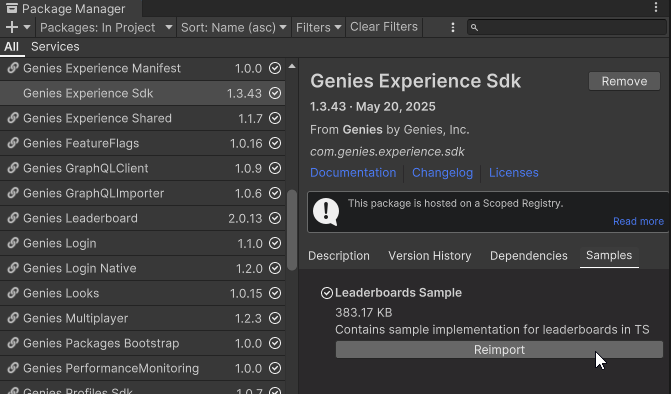This screenshot has width=671, height=394.
Task: Click the link icon beside Genies Multiplayer
Action: [13, 317]
